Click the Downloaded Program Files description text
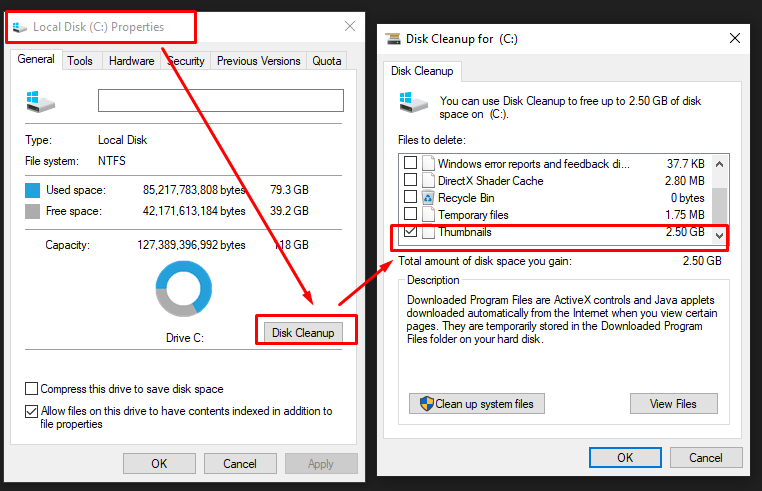Screen dimensions: 762x491 coord(562,319)
